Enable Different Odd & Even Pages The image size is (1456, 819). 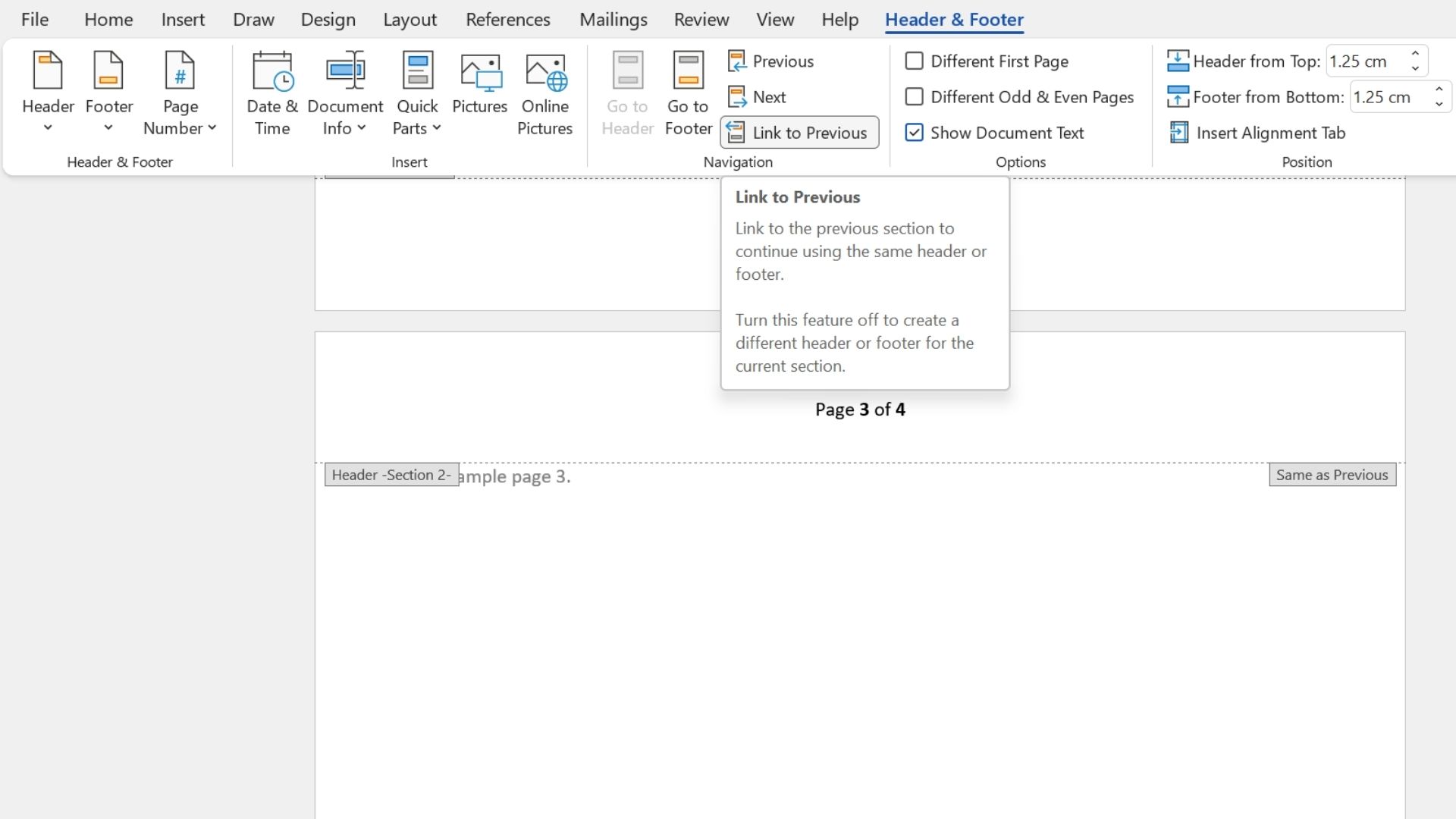[914, 97]
